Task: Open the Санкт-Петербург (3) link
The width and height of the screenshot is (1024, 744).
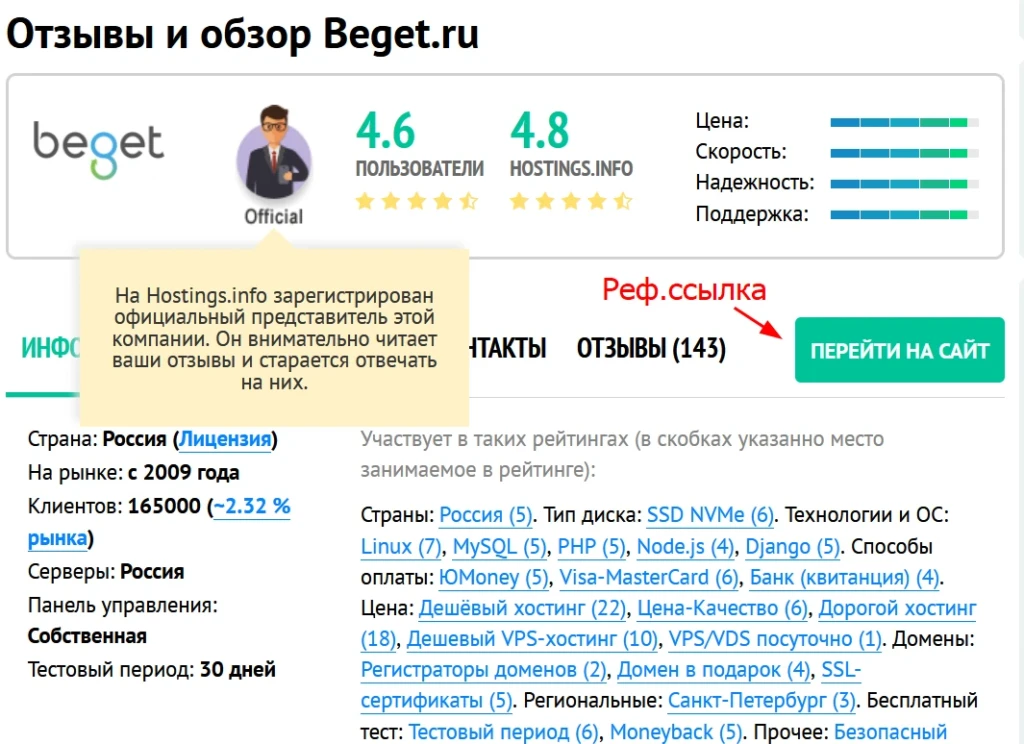Action: 761,701
